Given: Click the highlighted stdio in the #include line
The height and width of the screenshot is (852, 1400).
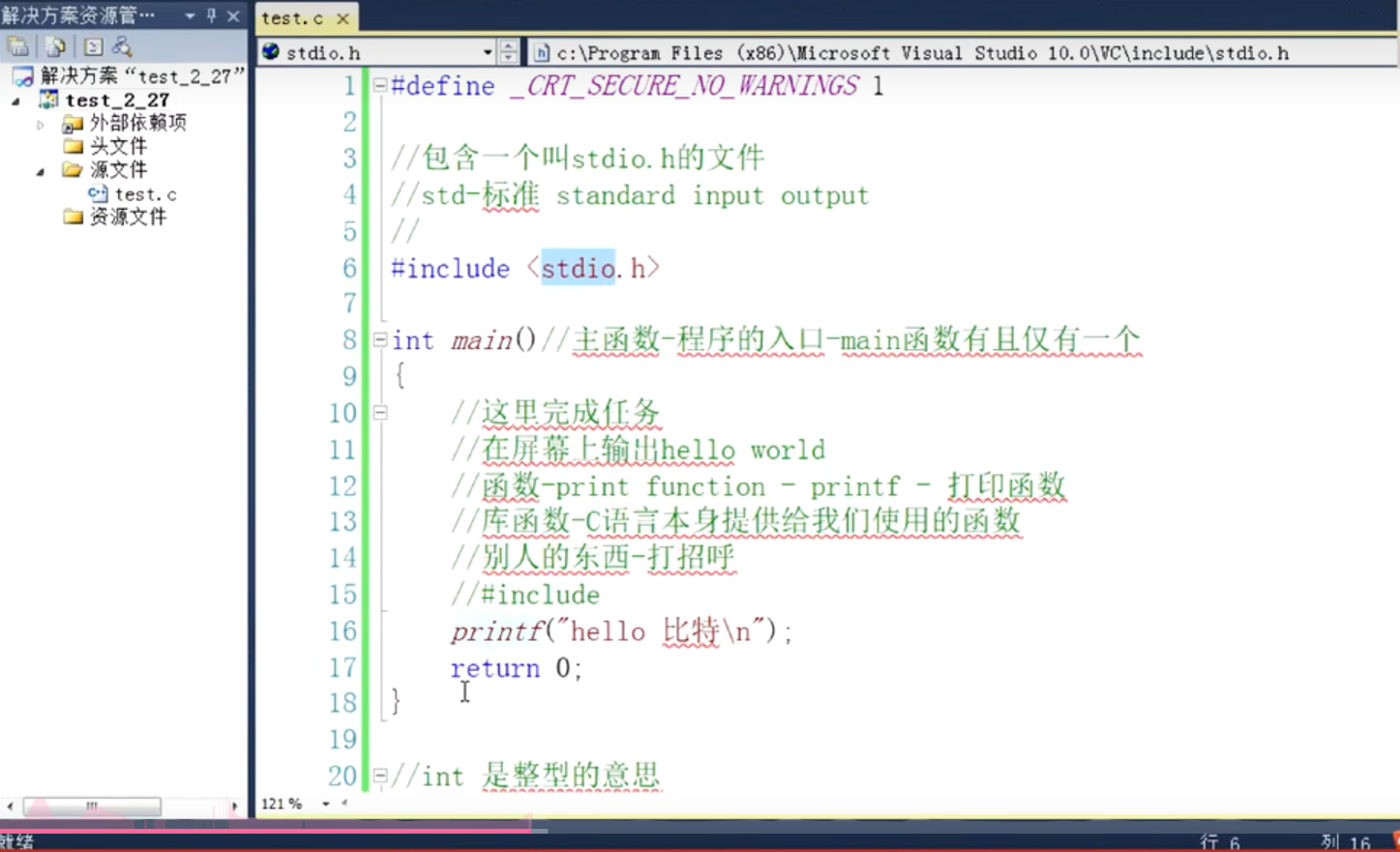Looking at the screenshot, I should tap(578, 268).
